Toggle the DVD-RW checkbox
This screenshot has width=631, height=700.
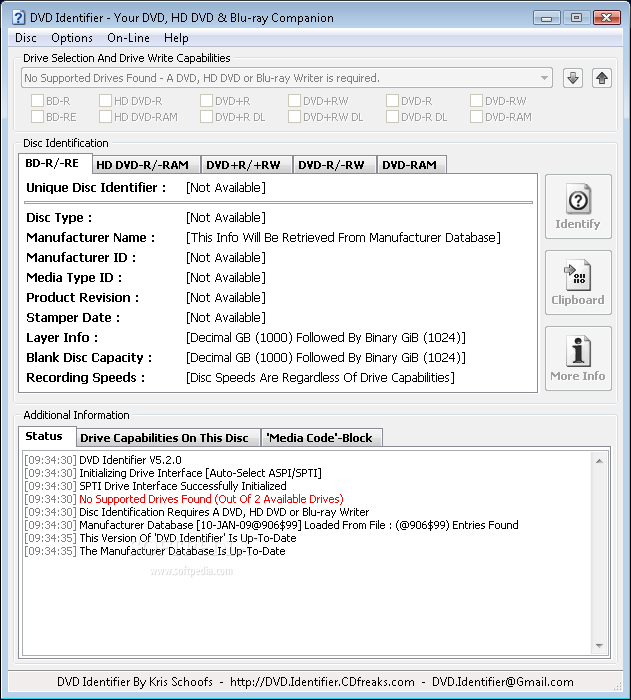point(476,100)
